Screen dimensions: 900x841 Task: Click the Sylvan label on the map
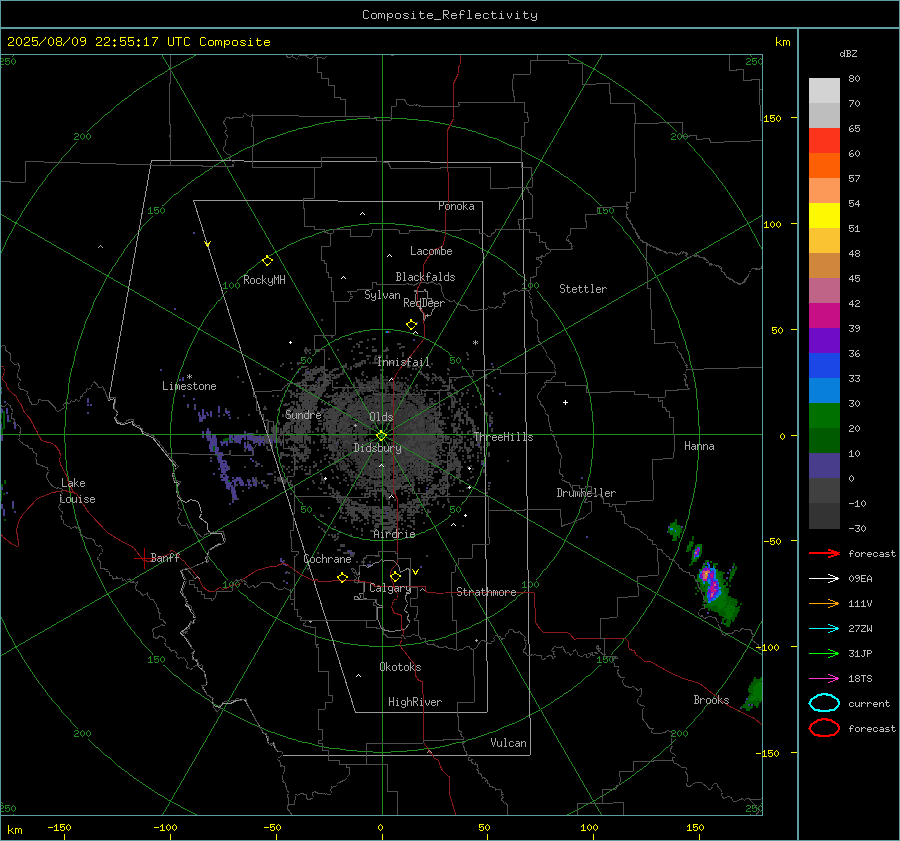tap(382, 295)
